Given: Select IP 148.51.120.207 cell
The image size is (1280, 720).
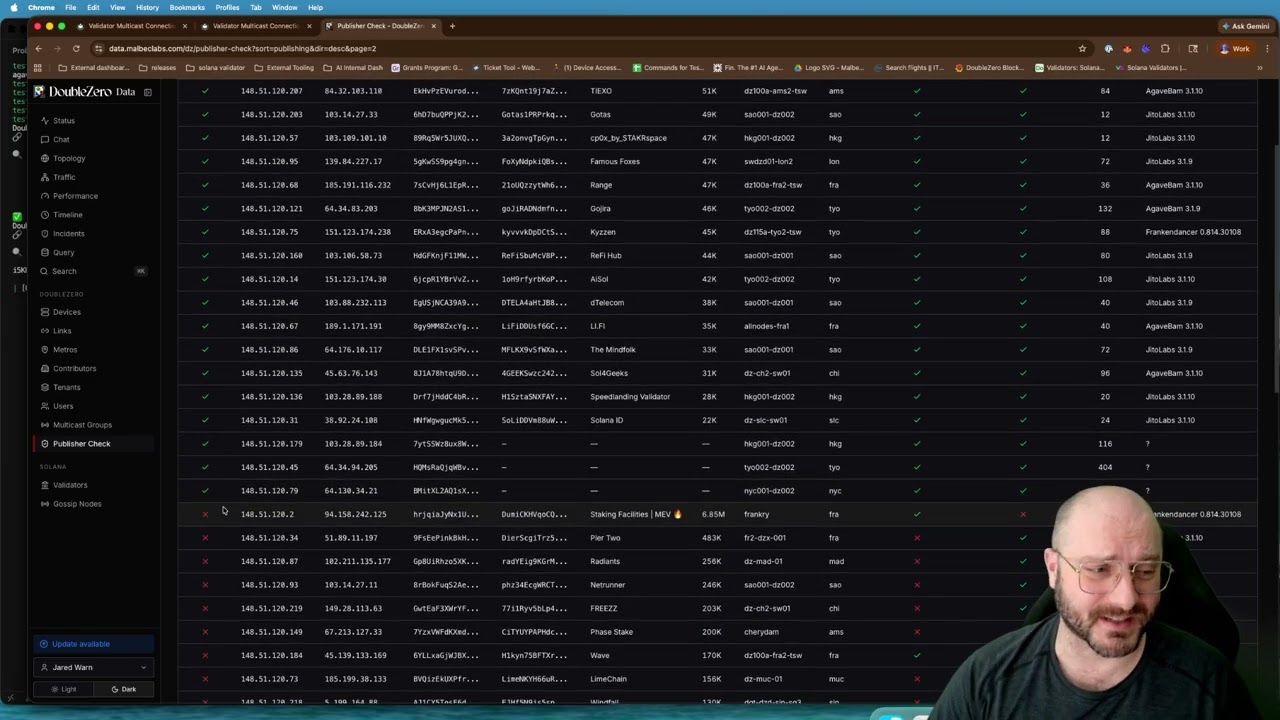Looking at the screenshot, I should click(271, 91).
